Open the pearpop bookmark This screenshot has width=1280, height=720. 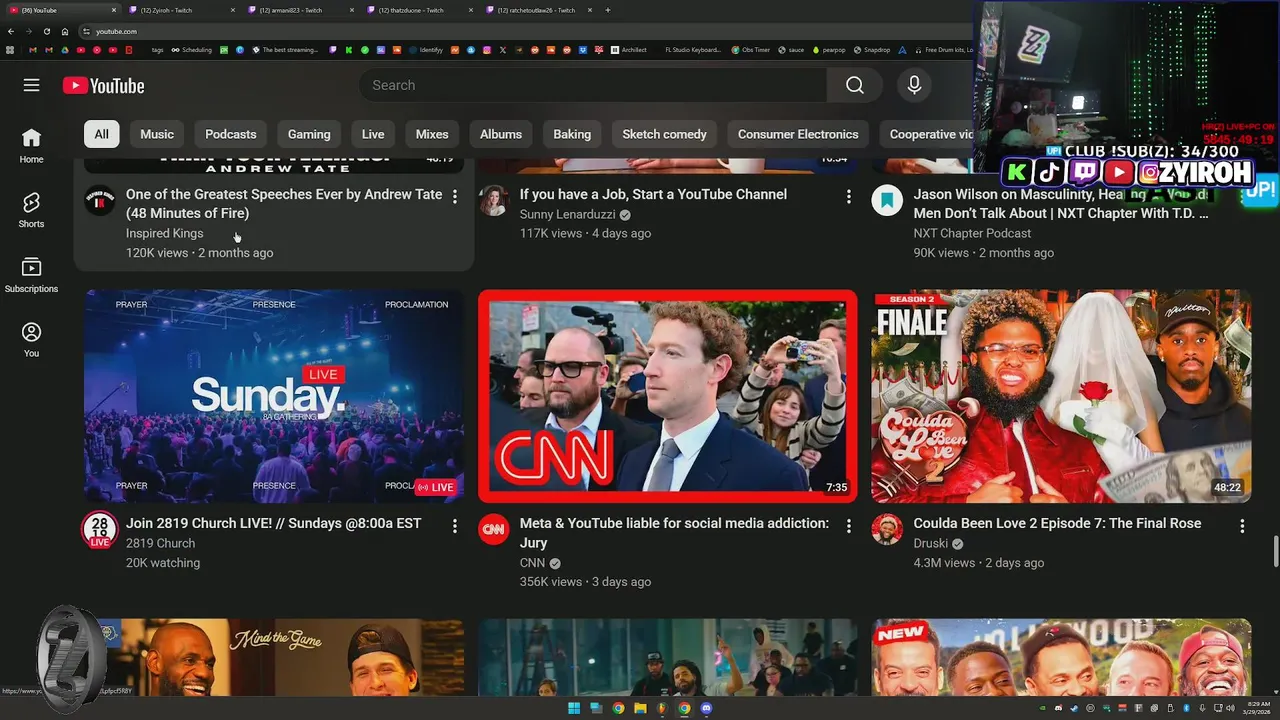tap(828, 49)
